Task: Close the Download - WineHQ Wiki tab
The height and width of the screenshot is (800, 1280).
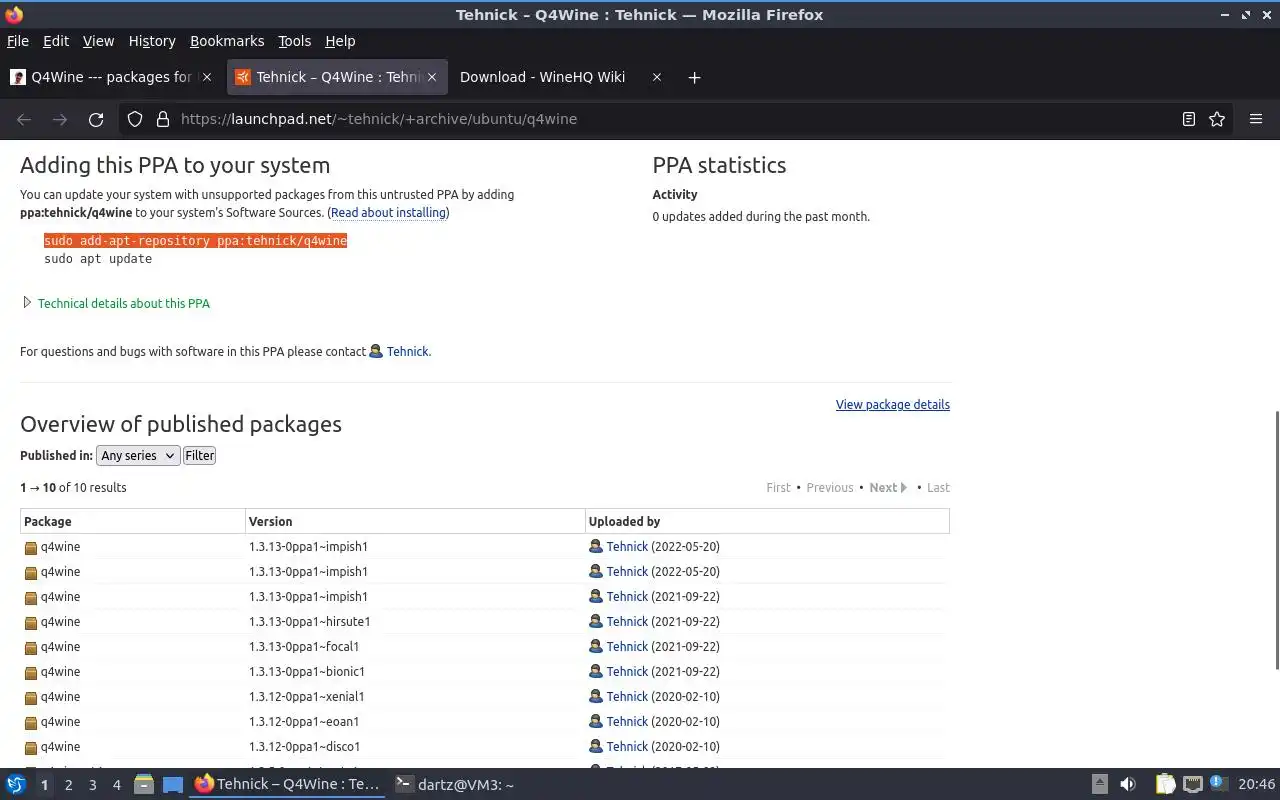Action: (x=656, y=77)
